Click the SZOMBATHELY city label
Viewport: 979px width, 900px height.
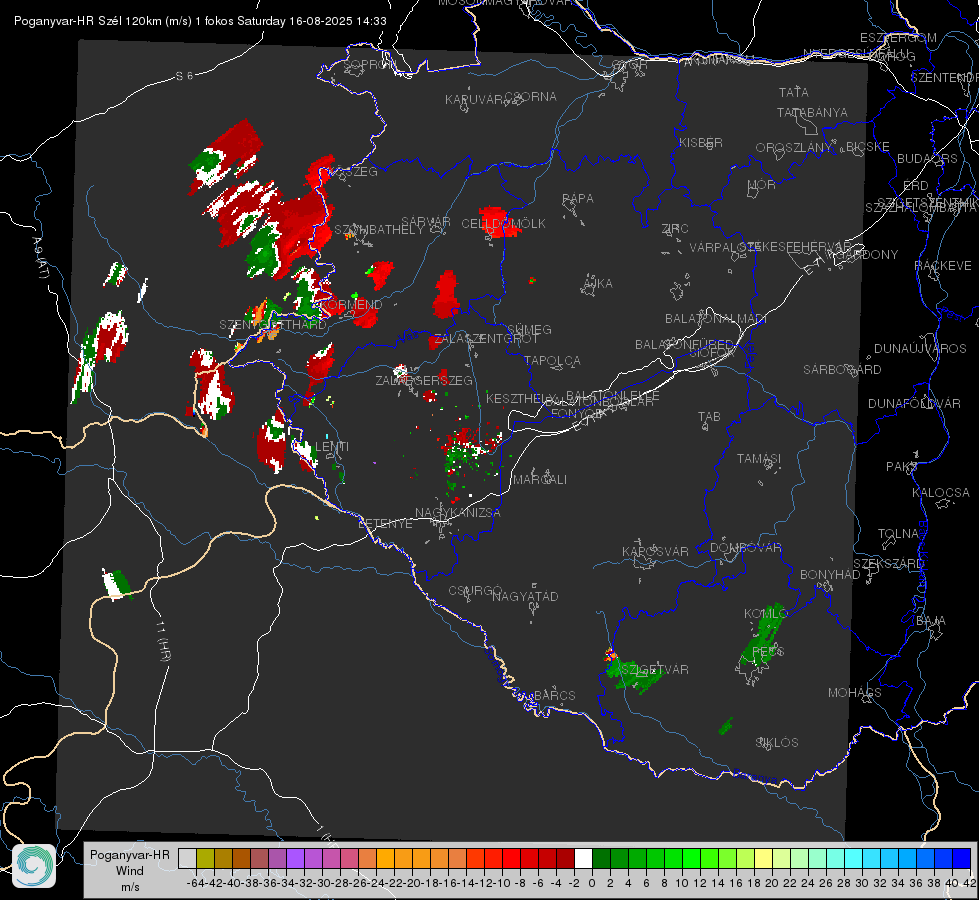click(x=379, y=230)
